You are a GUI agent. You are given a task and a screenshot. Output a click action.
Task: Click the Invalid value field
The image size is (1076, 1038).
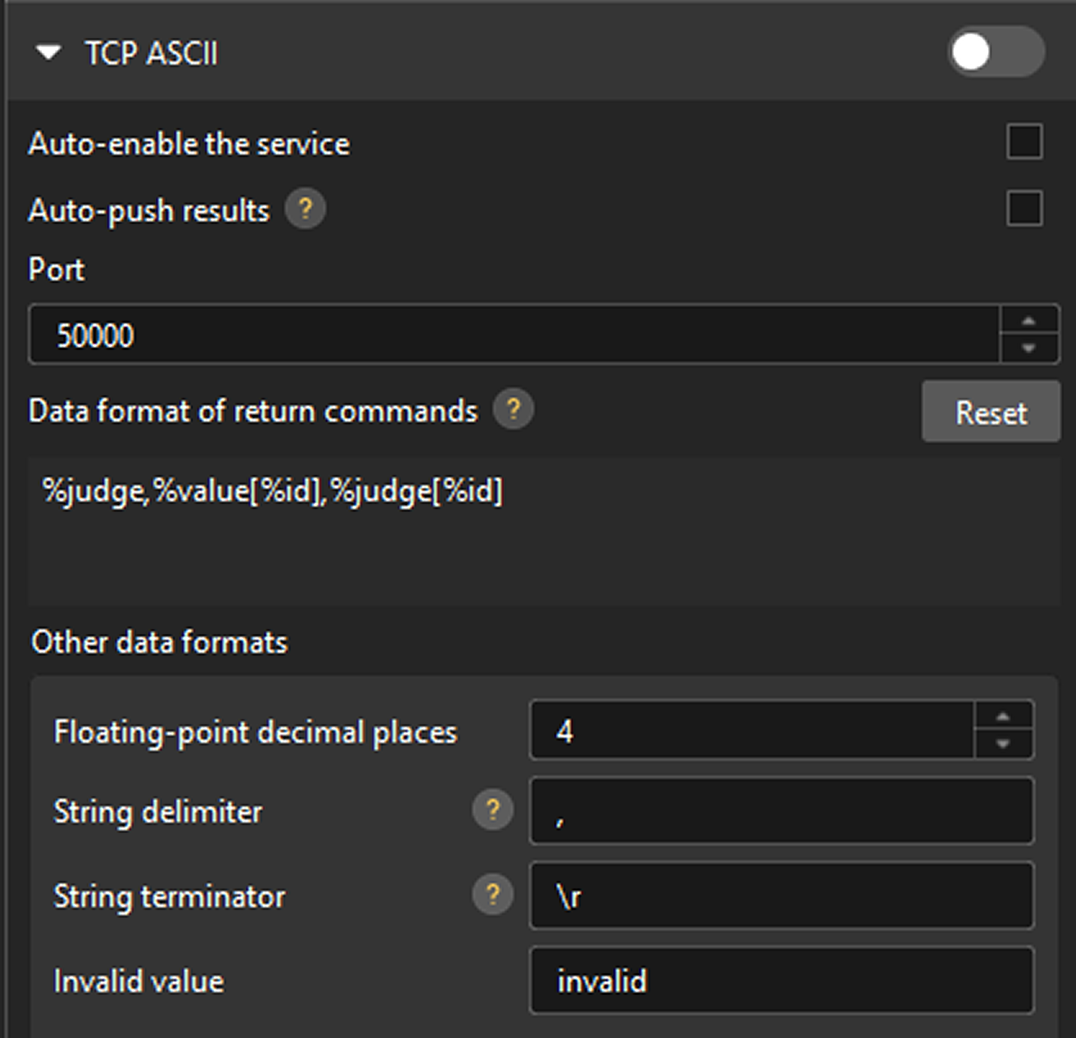tap(780, 982)
